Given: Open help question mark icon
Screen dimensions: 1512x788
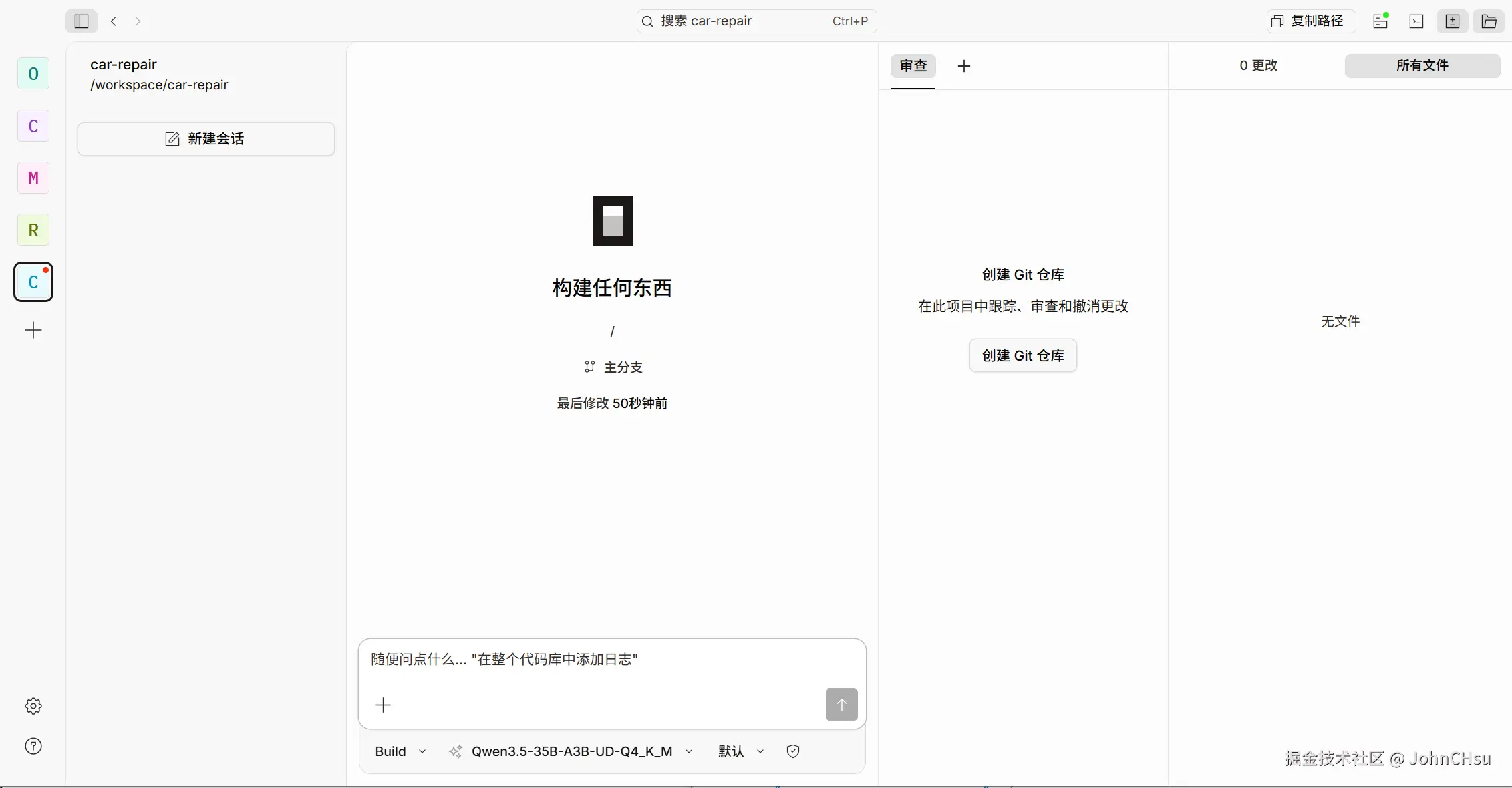Looking at the screenshot, I should click(x=33, y=746).
